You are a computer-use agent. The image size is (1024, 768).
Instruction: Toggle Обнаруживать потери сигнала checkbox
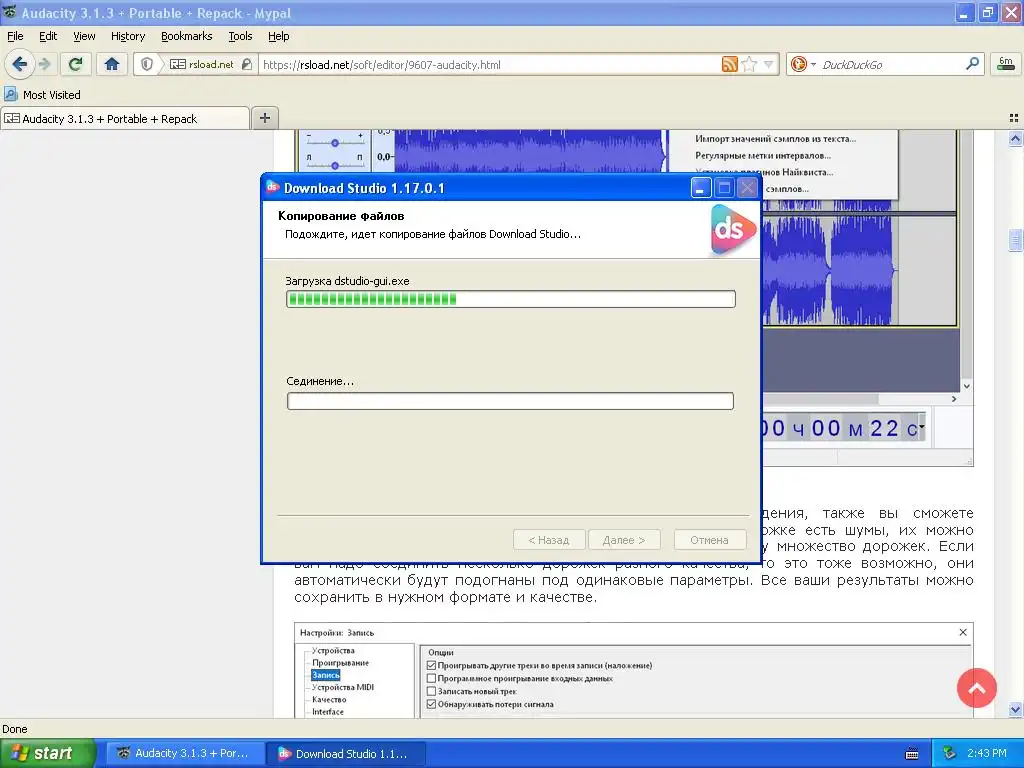[431, 704]
